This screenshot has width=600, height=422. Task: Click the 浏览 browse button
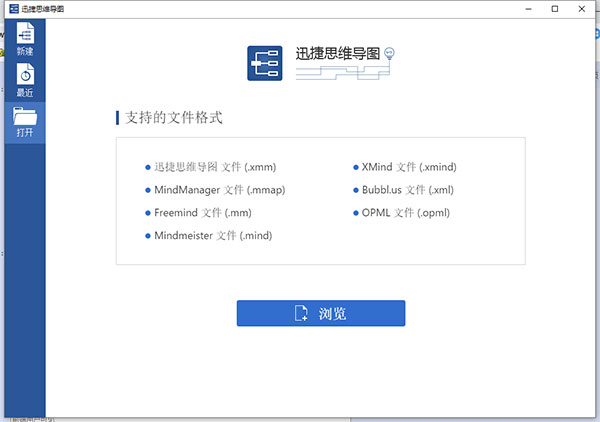(321, 313)
